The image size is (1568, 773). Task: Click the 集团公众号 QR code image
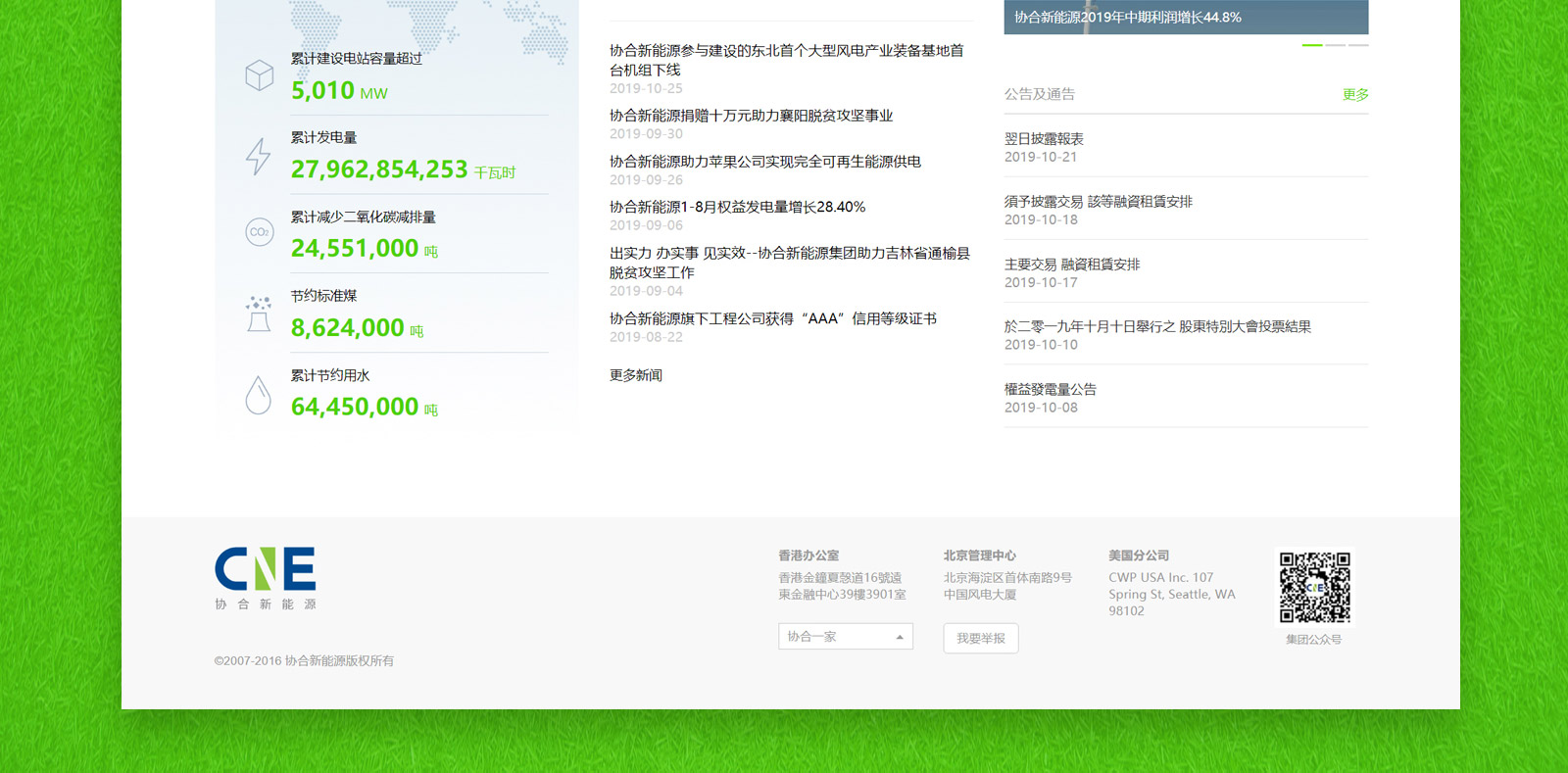pos(1314,587)
